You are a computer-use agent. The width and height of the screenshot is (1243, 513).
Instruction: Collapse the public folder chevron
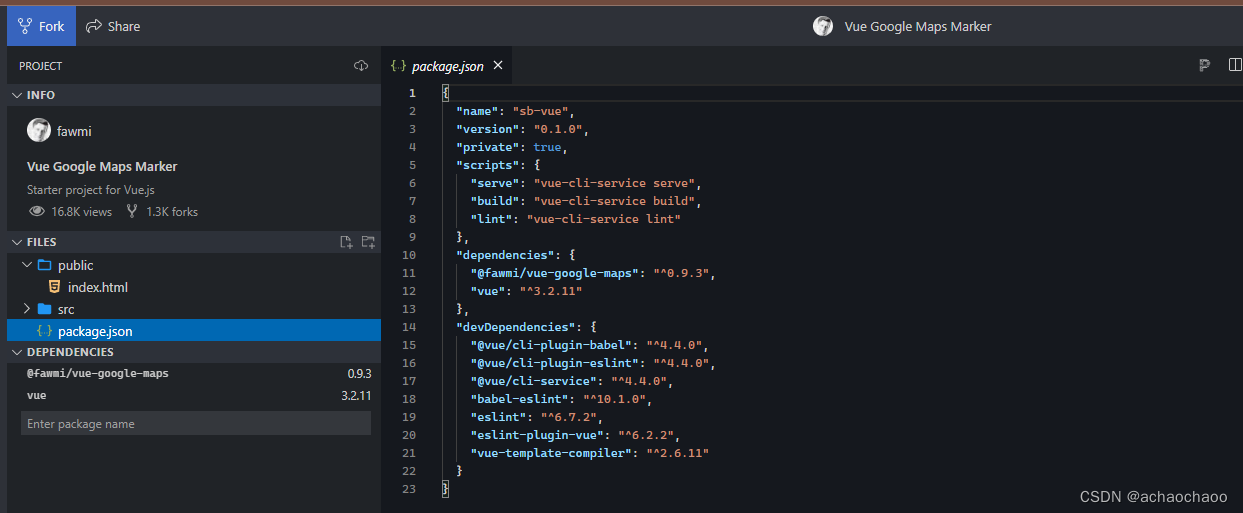[x=27, y=265]
